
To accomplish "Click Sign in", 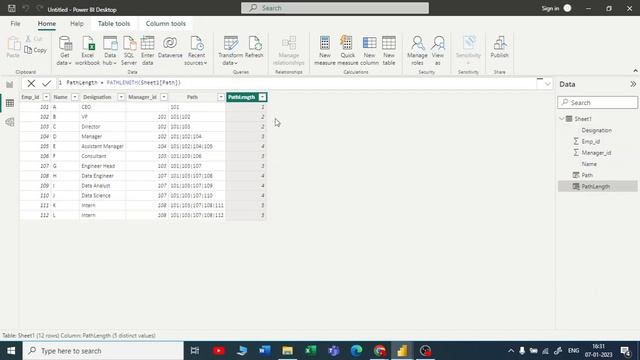I will pyautogui.click(x=550, y=9).
